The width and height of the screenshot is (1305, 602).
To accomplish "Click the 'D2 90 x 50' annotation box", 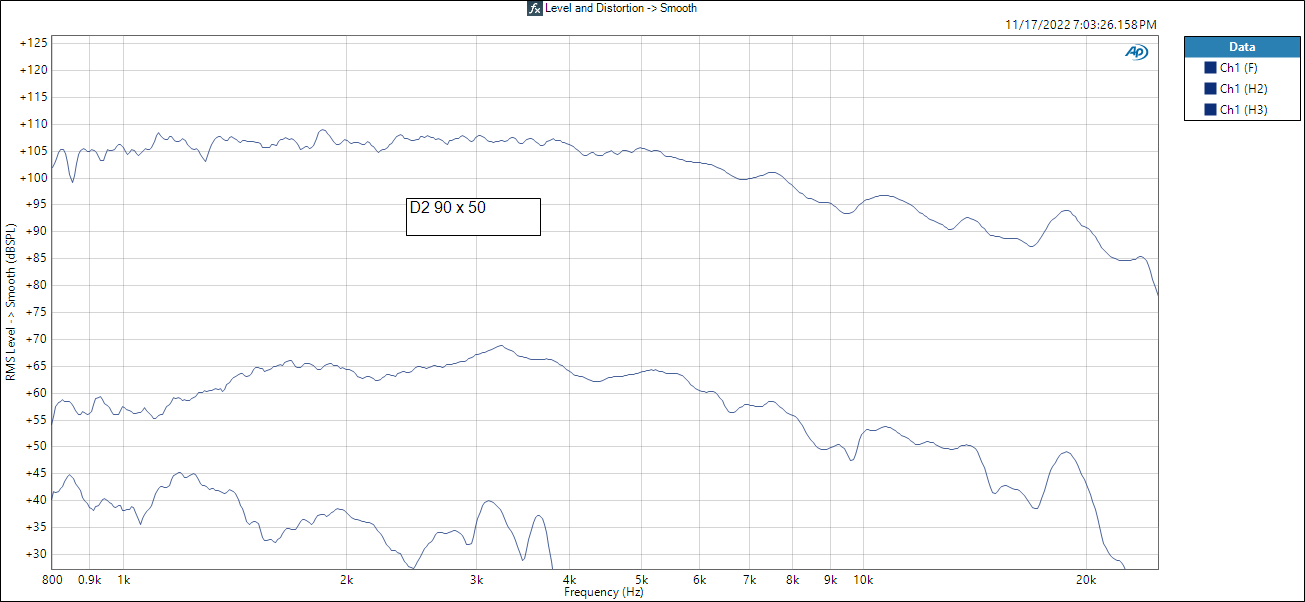I will [473, 217].
